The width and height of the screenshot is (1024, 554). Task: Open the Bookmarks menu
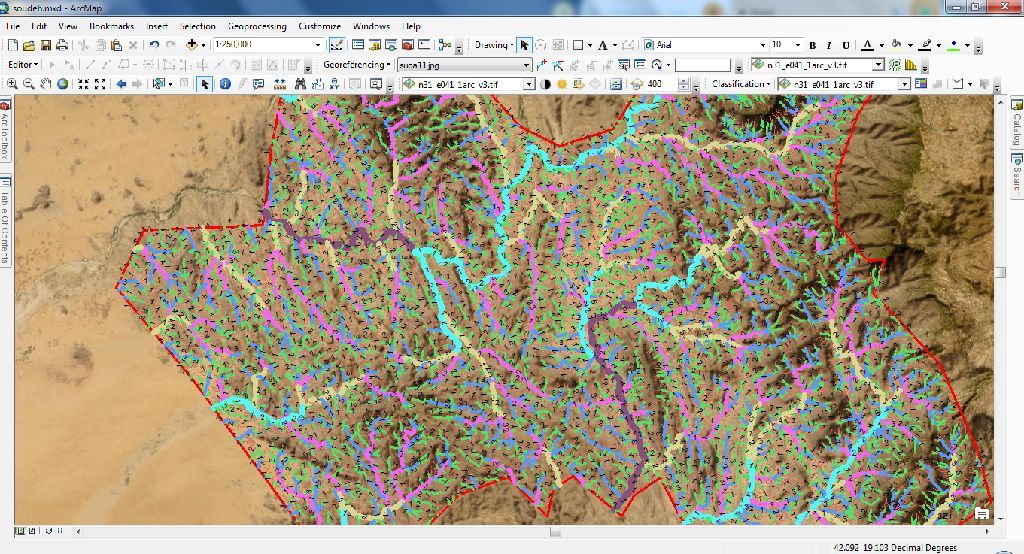(111, 26)
